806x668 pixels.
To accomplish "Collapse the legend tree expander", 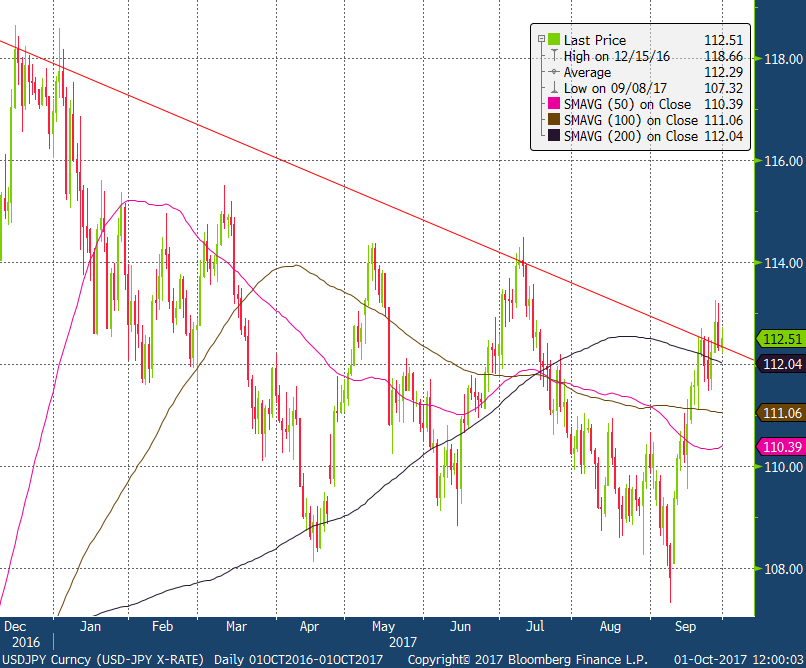I will click(541, 40).
